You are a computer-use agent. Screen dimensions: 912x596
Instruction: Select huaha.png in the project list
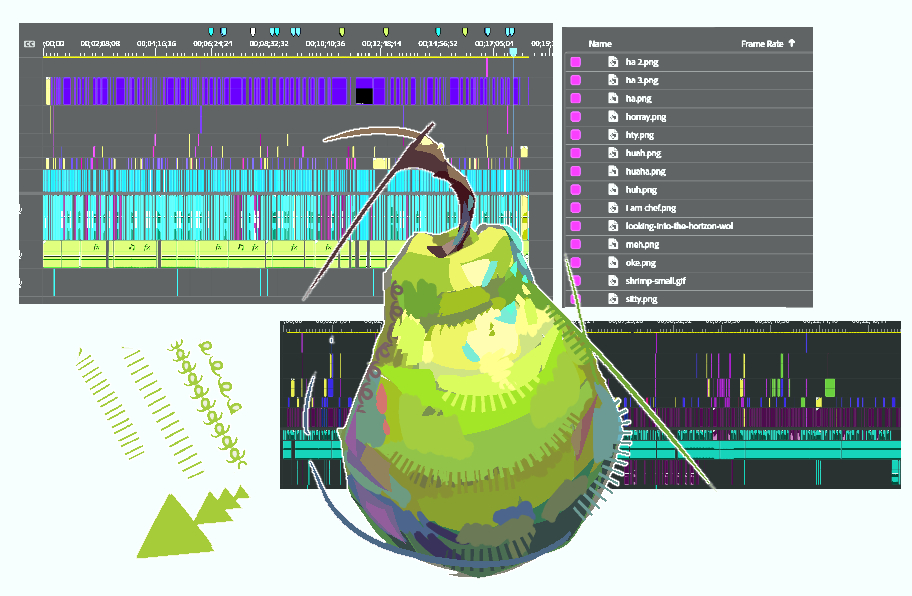pos(645,172)
